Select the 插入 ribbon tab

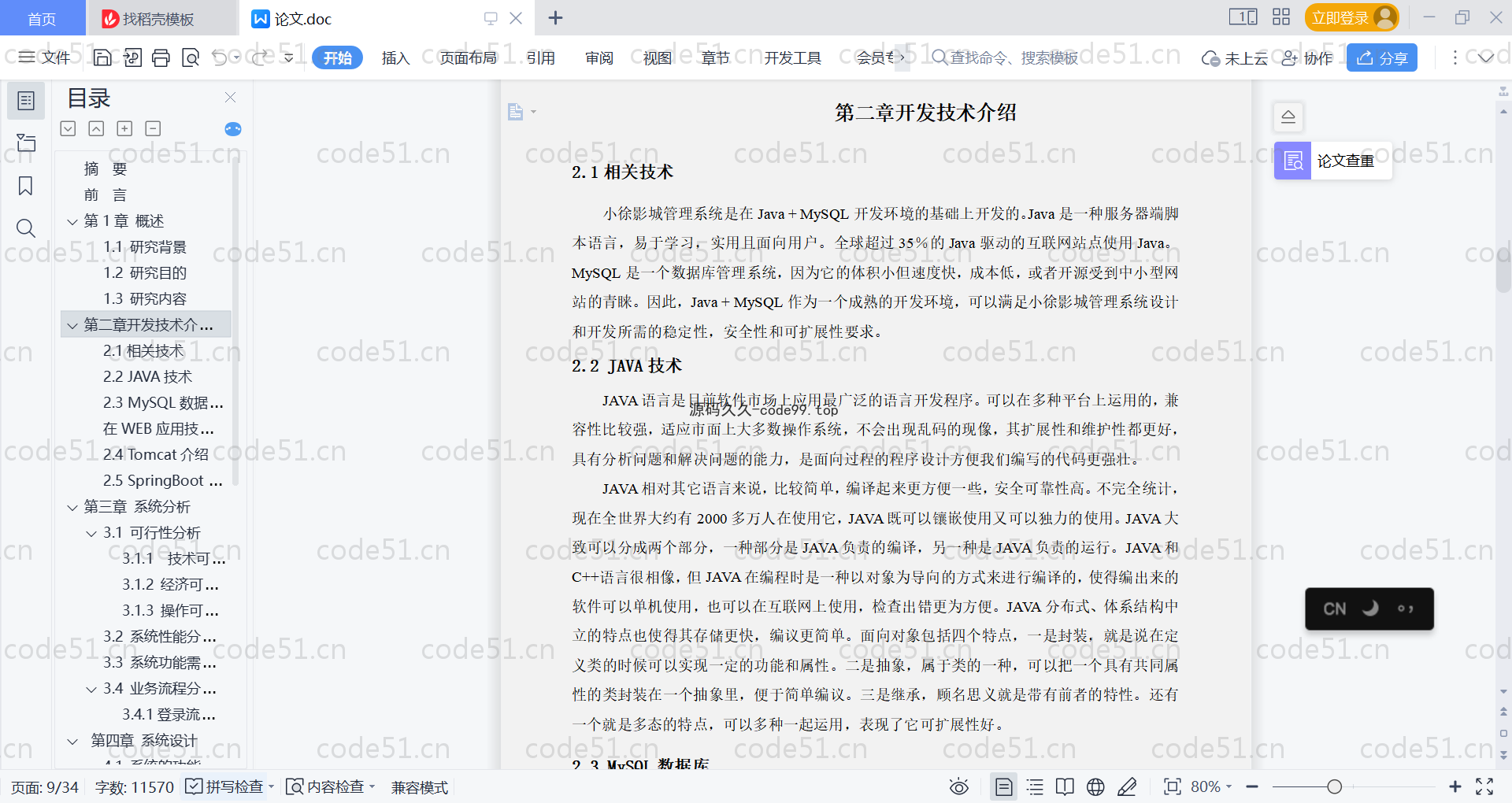[x=395, y=57]
